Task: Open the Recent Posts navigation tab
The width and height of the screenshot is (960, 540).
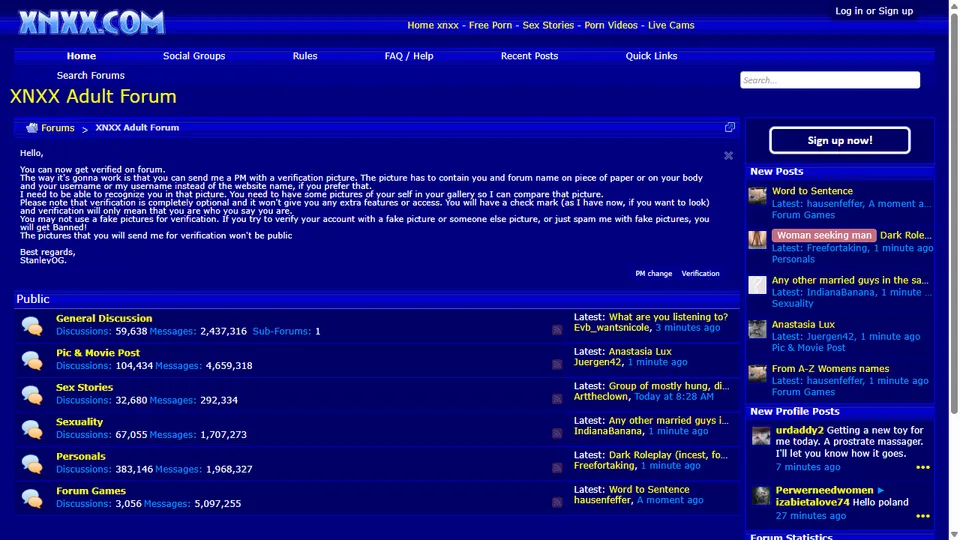Action: pyautogui.click(x=530, y=56)
